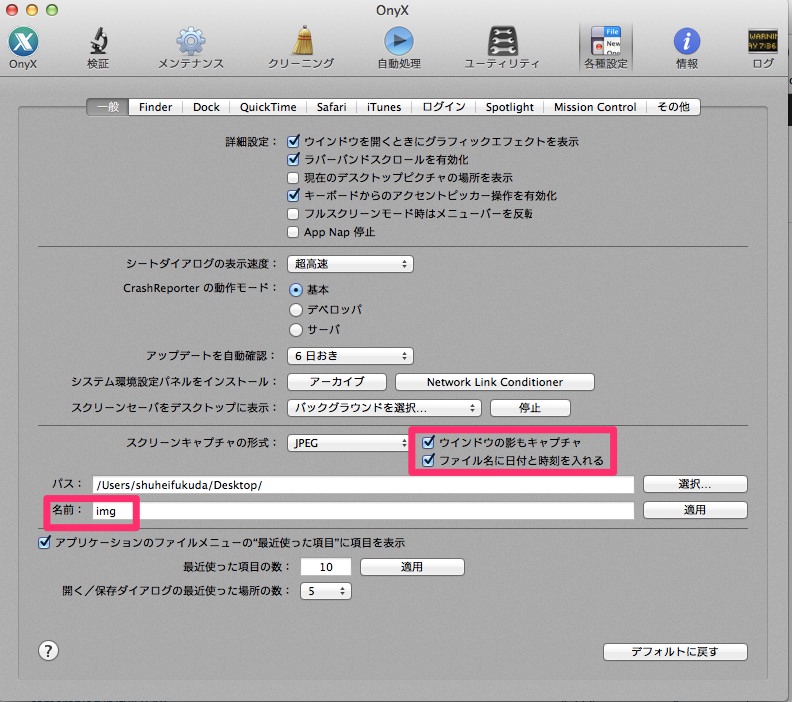Switch to the 一般 tab
Image resolution: width=792 pixels, height=702 pixels.
coord(108,107)
